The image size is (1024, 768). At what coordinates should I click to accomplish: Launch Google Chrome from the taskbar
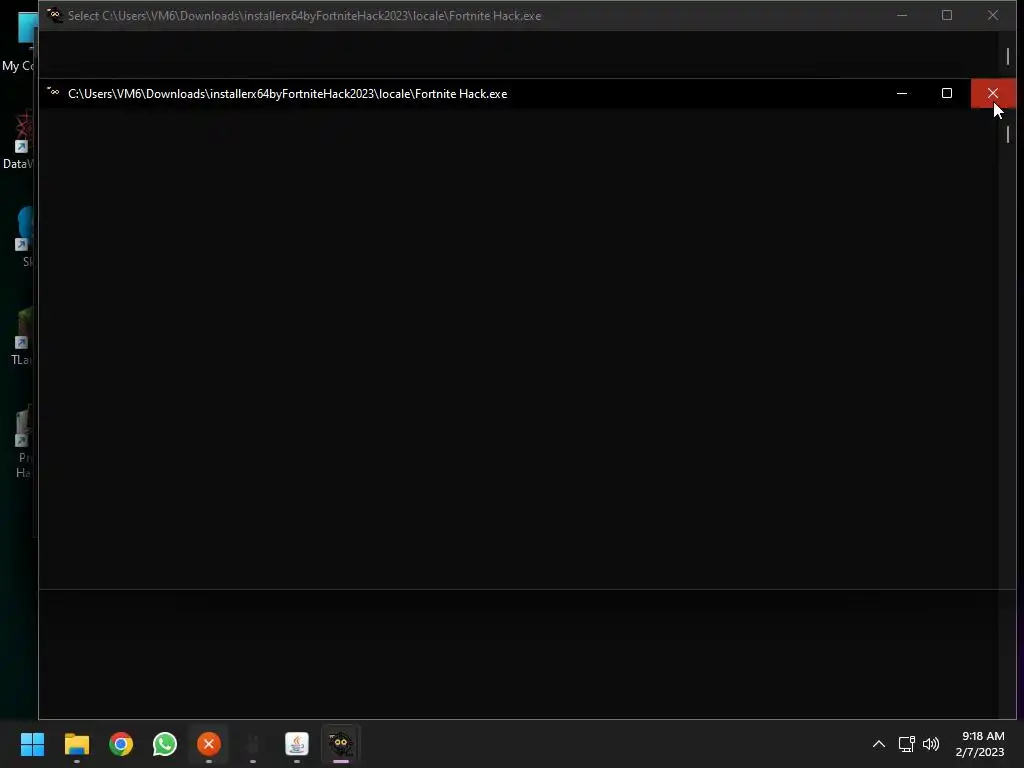click(121, 744)
